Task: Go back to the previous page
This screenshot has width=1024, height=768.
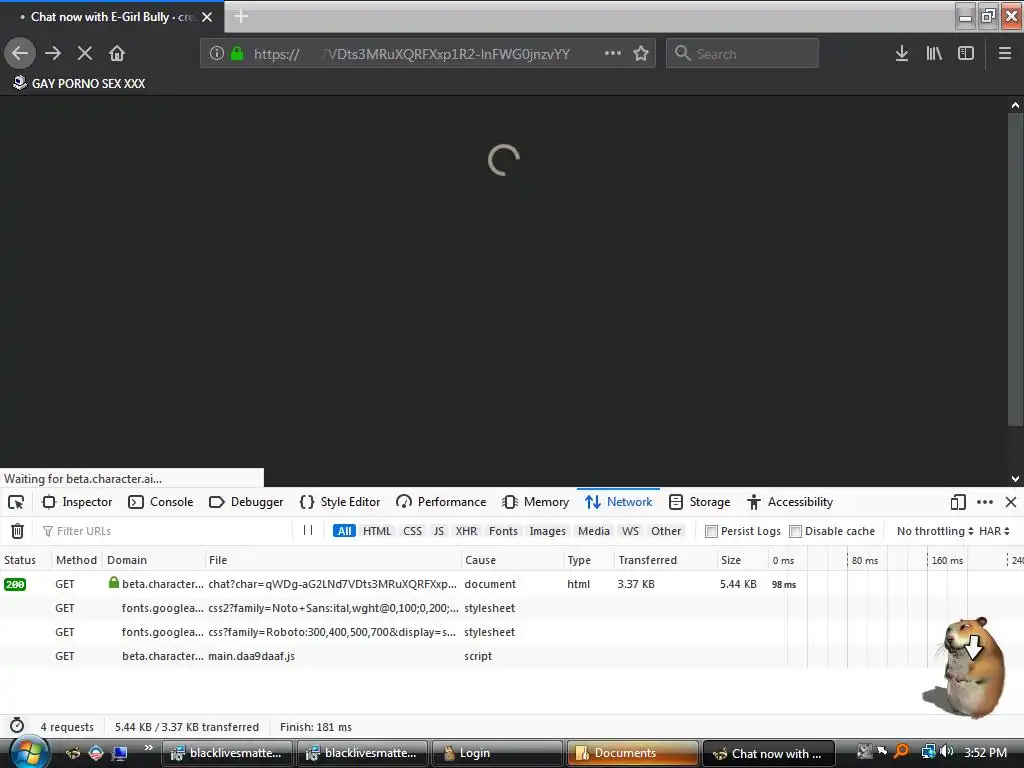Action: [x=20, y=53]
